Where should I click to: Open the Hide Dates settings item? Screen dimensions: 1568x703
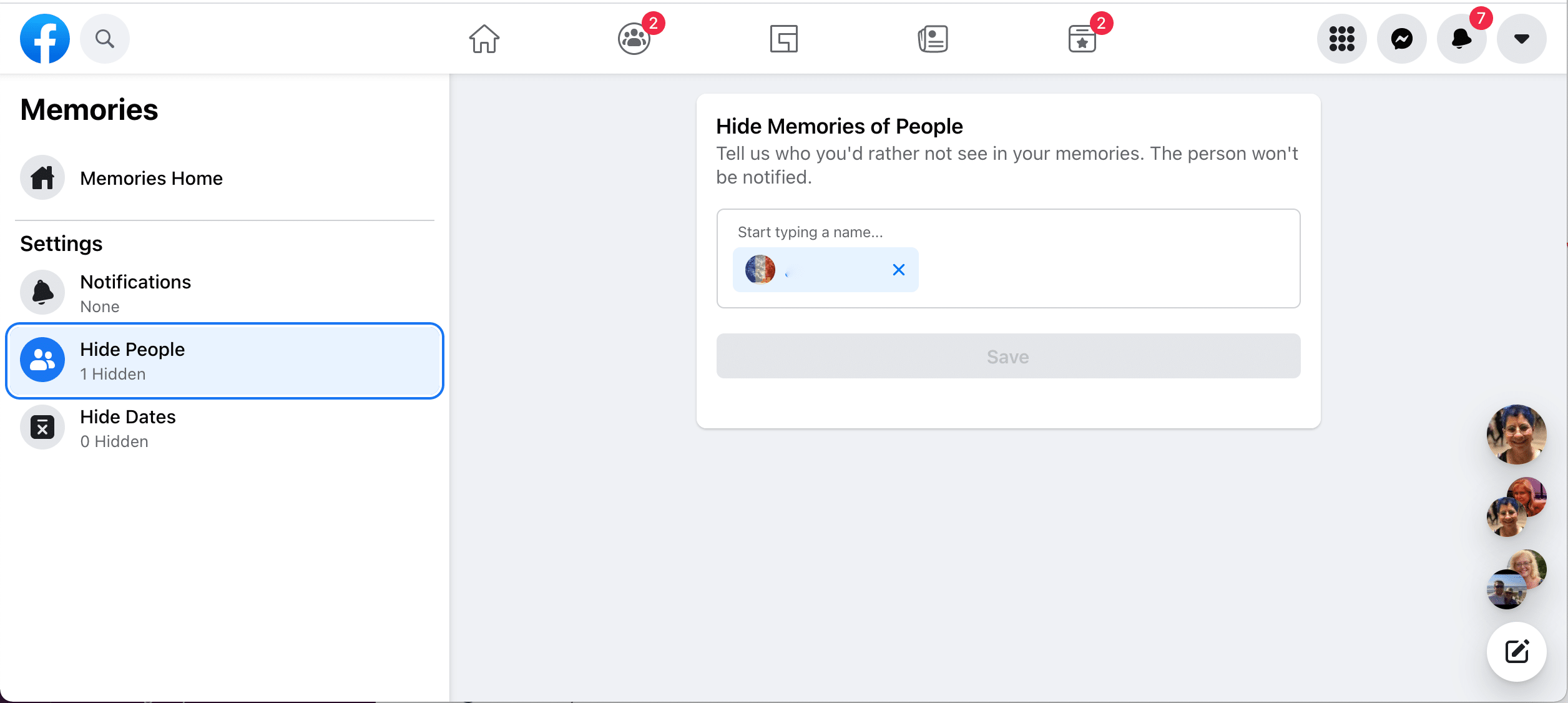(128, 428)
